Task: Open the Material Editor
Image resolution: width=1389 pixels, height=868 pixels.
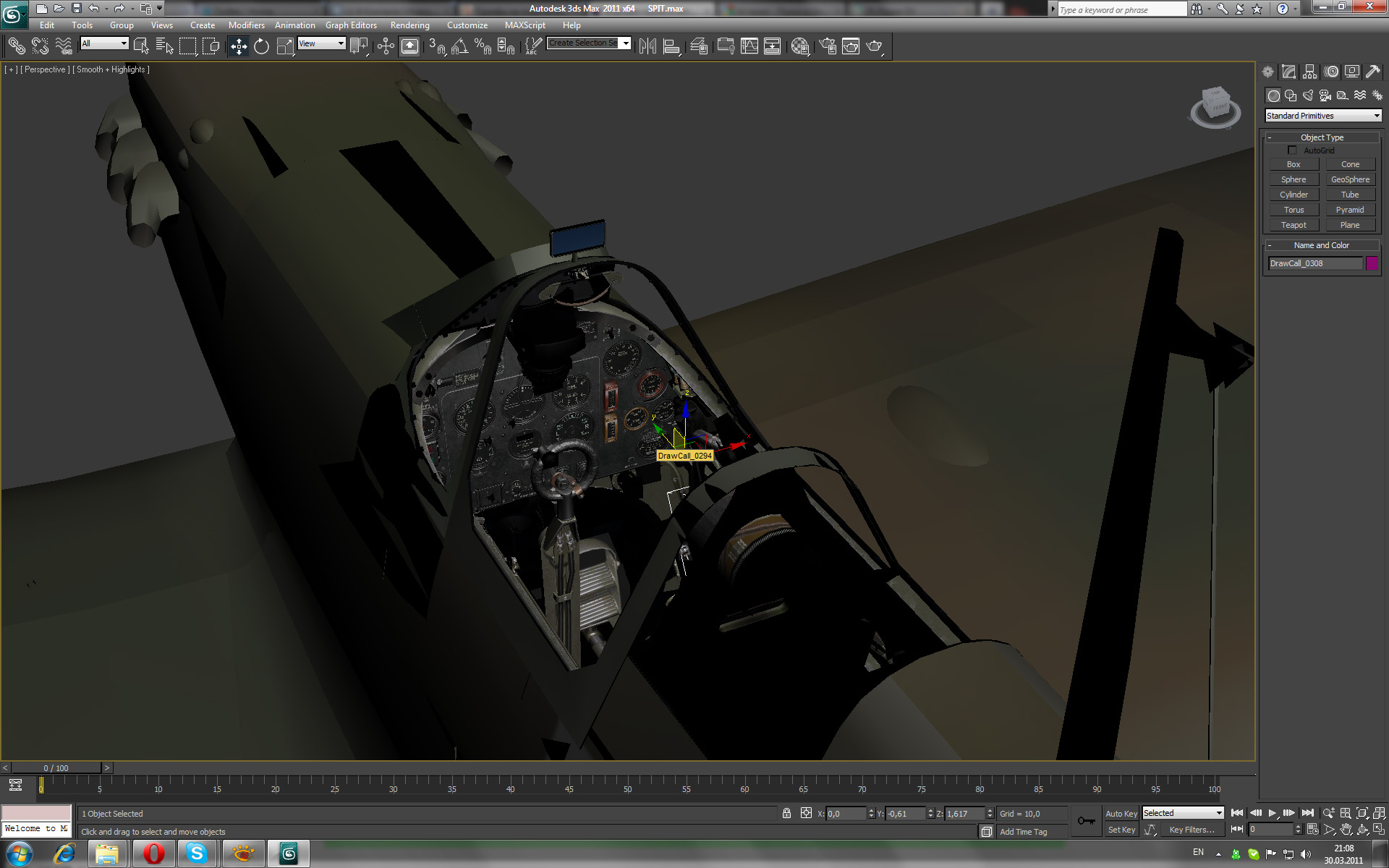Action: pyautogui.click(x=799, y=47)
